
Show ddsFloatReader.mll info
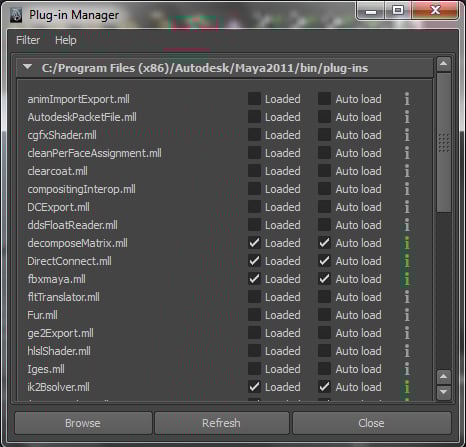click(x=407, y=225)
